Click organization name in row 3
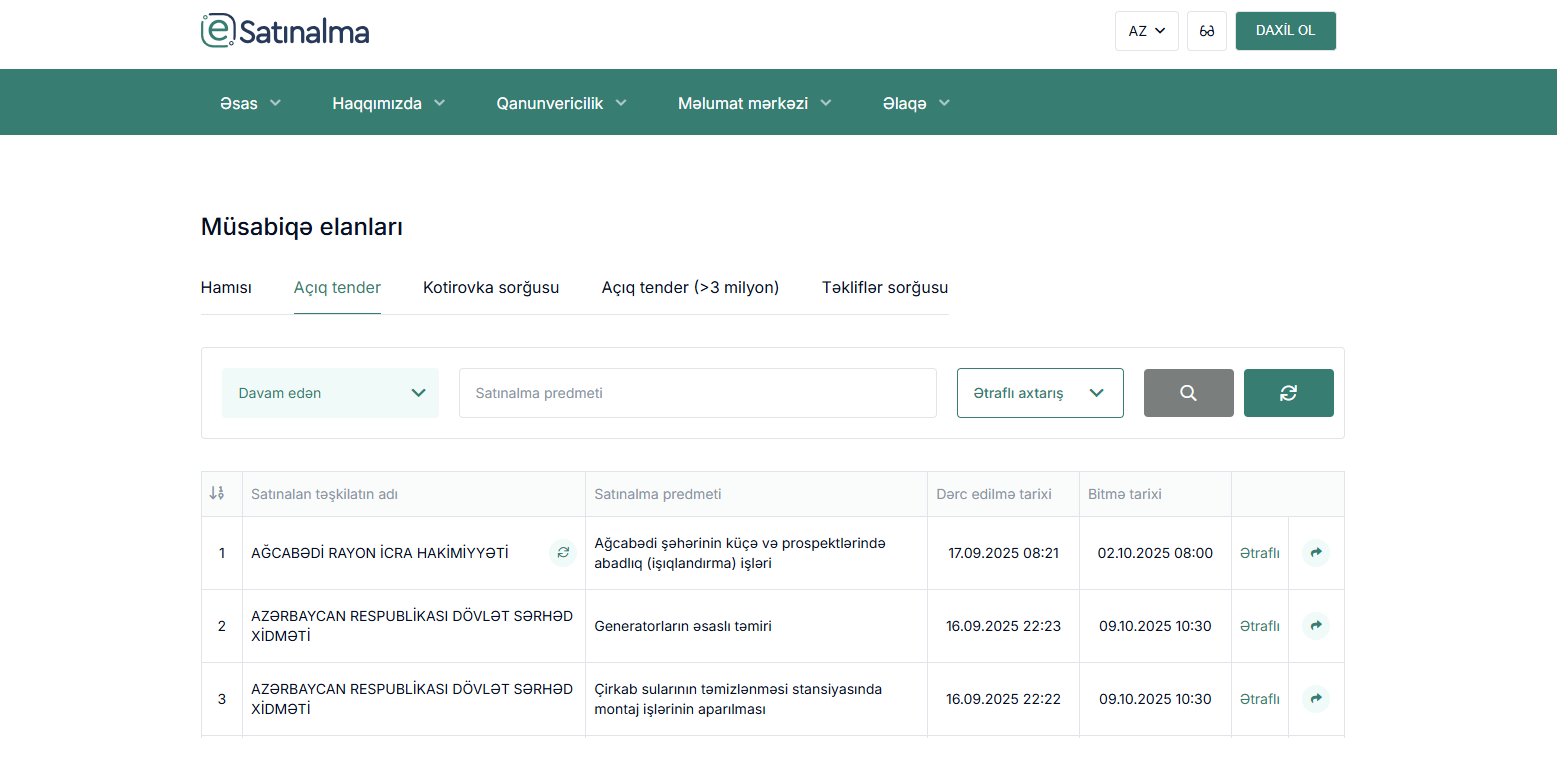This screenshot has width=1557, height=779. coord(412,699)
